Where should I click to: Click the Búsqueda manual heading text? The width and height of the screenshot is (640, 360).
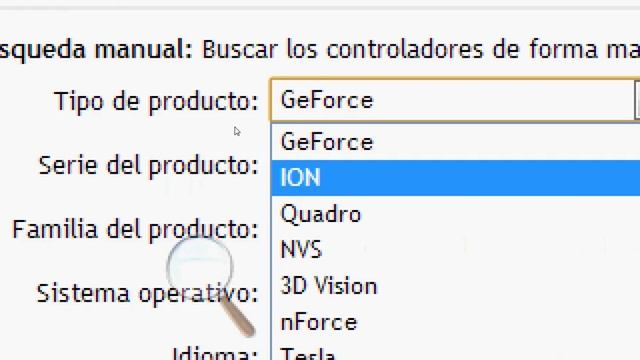[x=96, y=49]
